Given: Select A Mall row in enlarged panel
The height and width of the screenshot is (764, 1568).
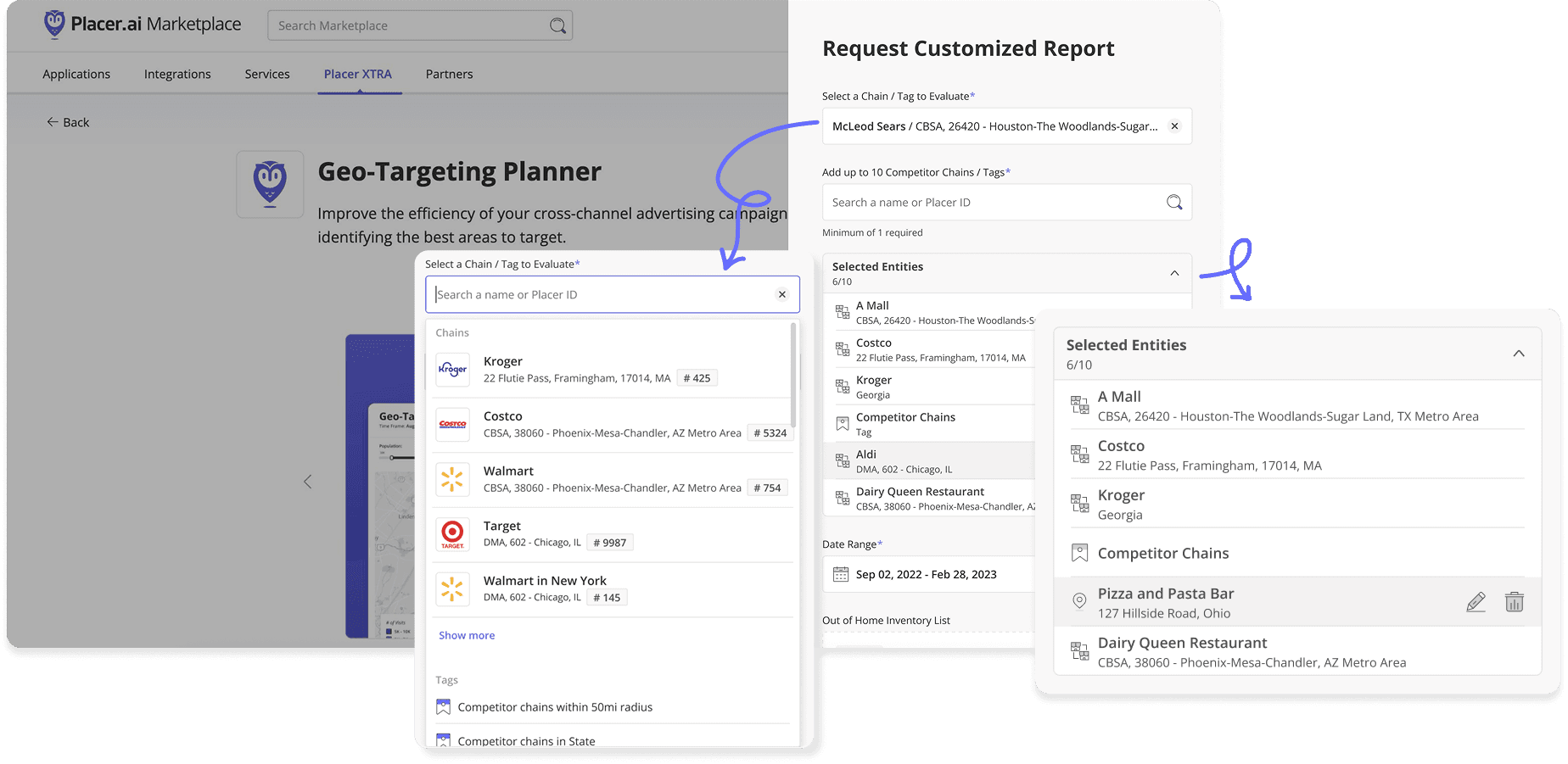Looking at the screenshot, I should [1297, 405].
